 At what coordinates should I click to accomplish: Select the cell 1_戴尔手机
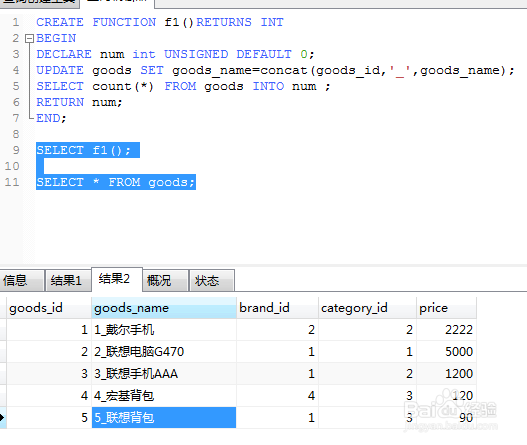[x=164, y=330]
